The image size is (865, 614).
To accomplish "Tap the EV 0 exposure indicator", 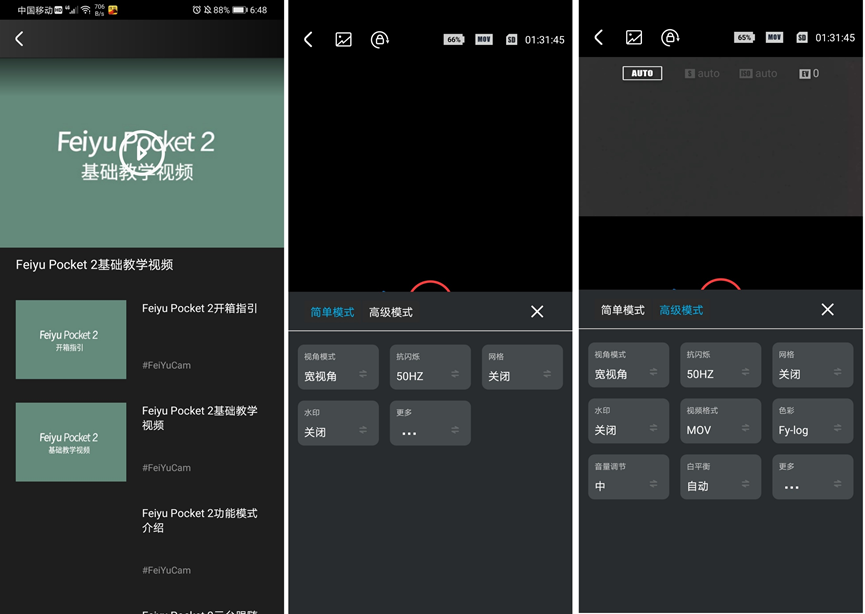I will (x=809, y=73).
